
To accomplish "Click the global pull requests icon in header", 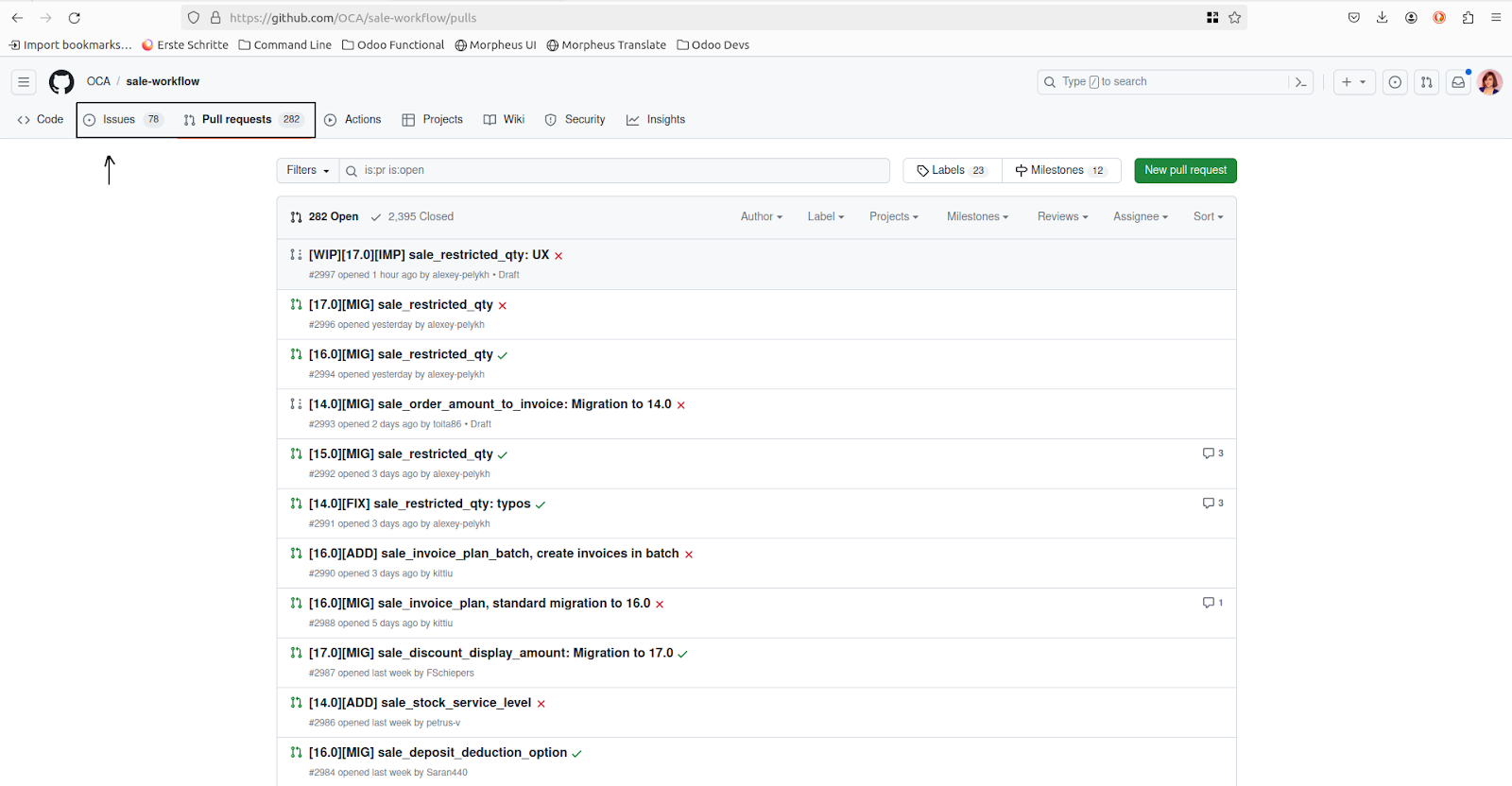I will pos(1426,82).
